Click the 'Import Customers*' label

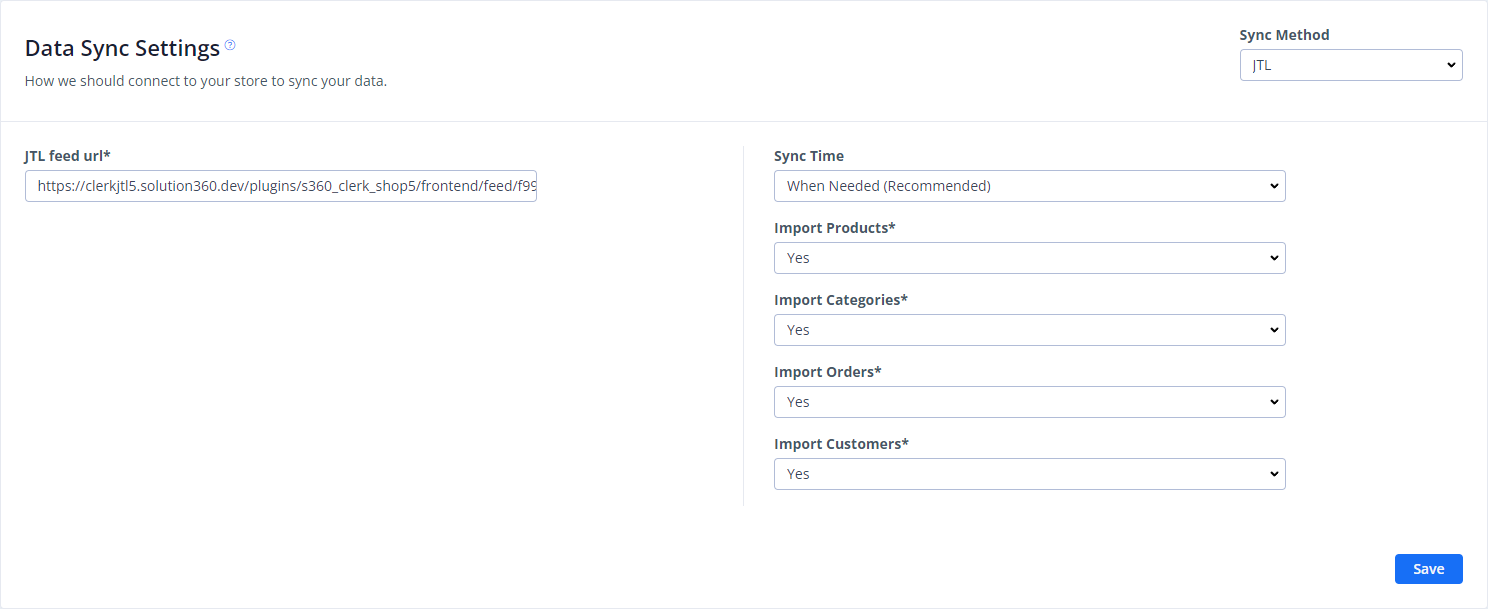841,444
